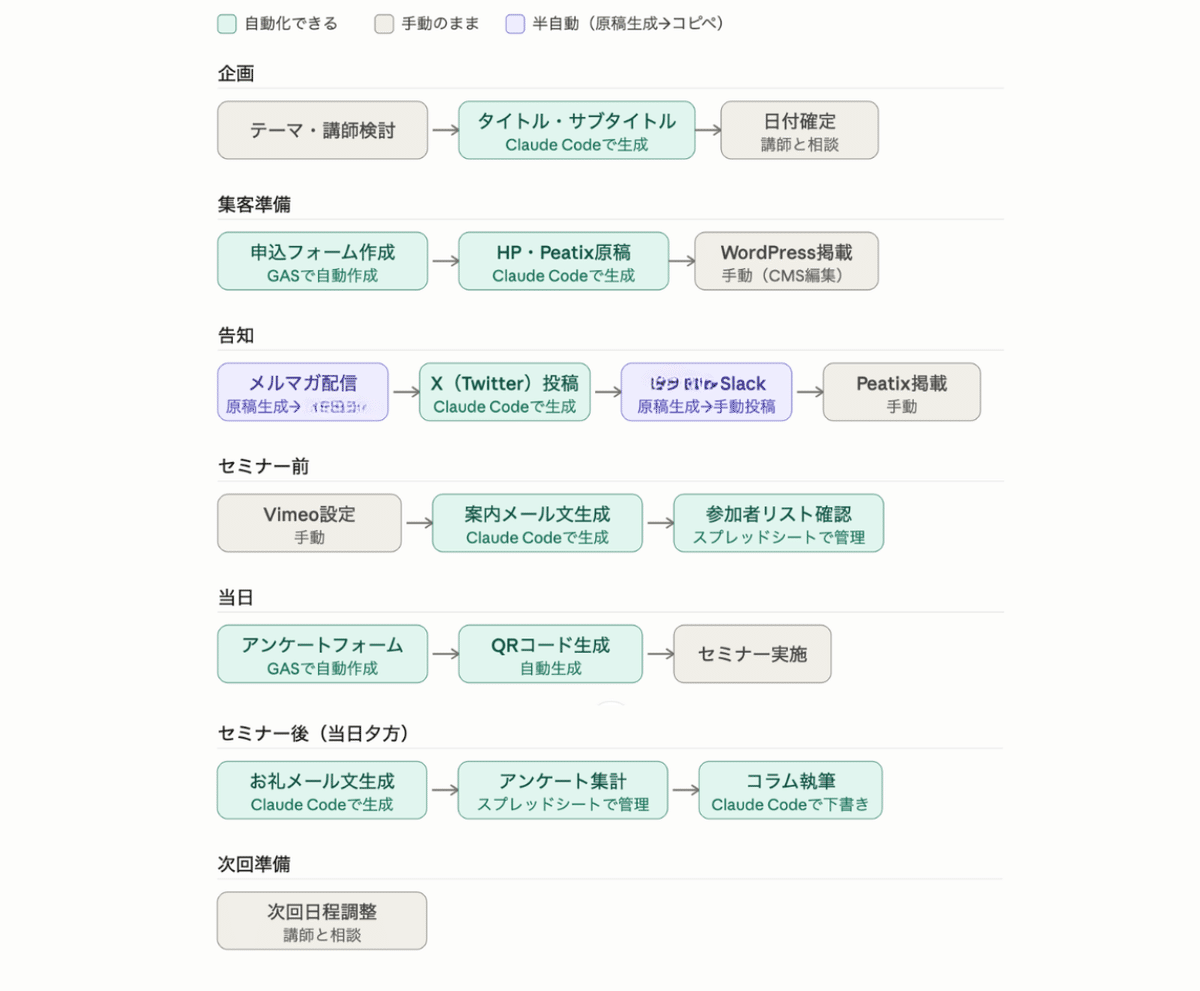
Task: Click the 次回日程調整 node
Action: [x=322, y=921]
